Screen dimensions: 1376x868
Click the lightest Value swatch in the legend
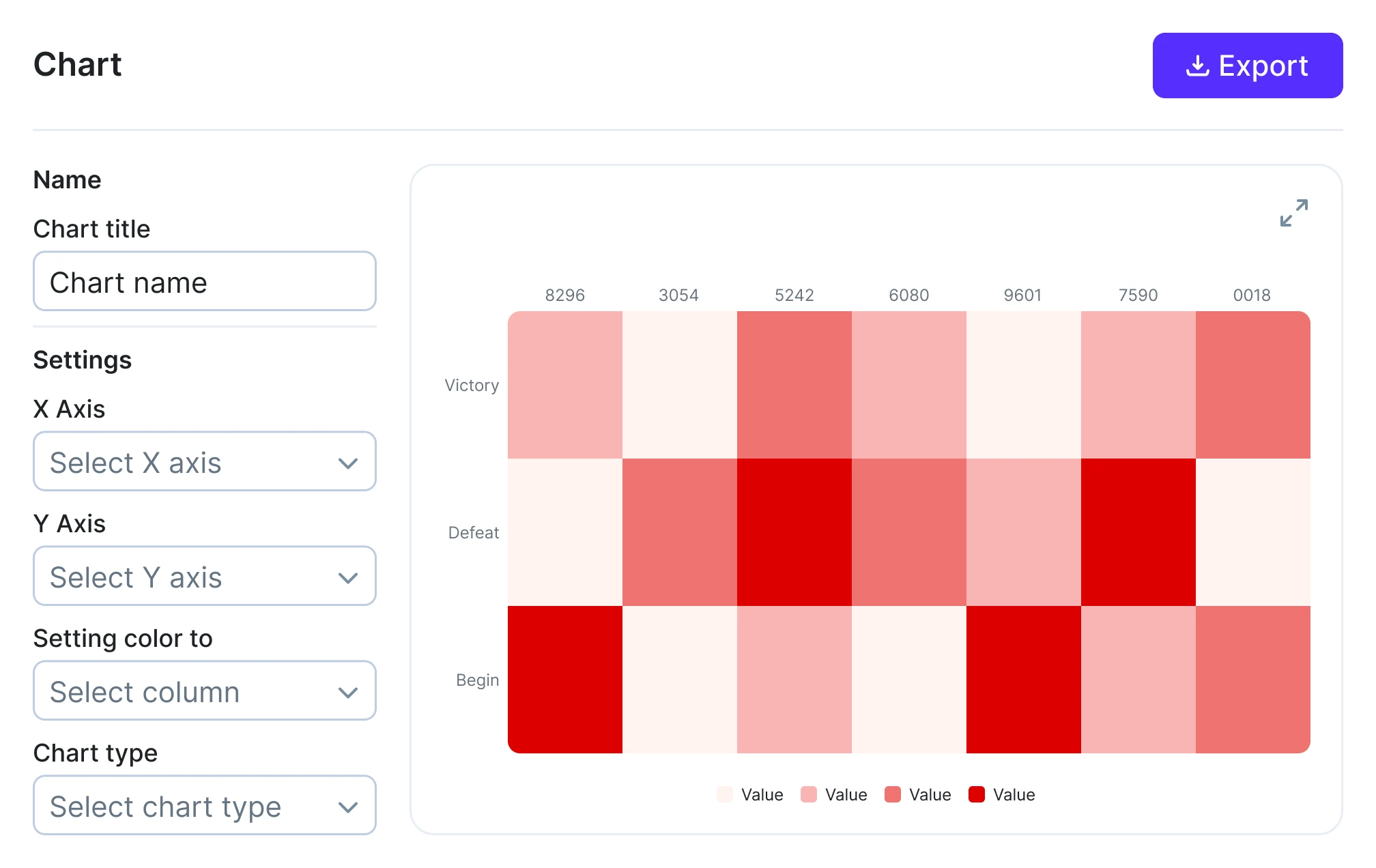tap(723, 794)
